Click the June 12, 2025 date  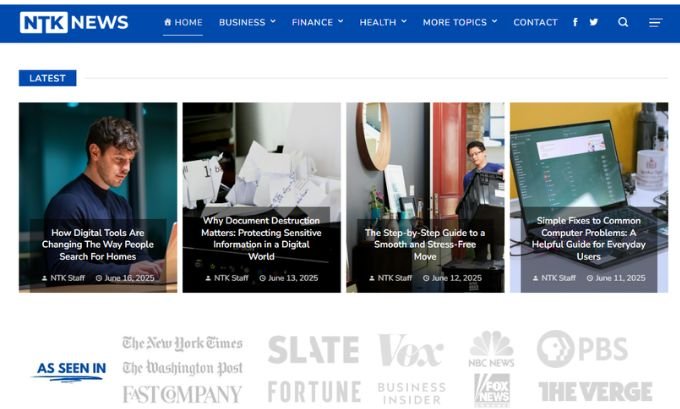coord(452,278)
